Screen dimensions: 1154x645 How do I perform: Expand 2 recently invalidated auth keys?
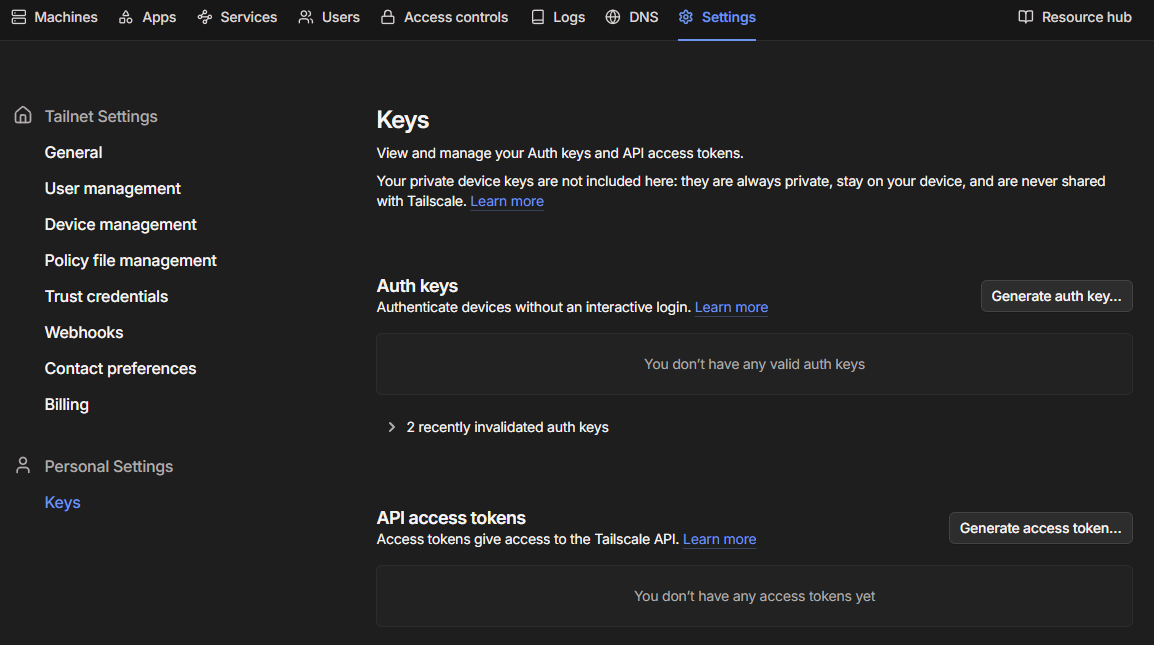coord(498,427)
